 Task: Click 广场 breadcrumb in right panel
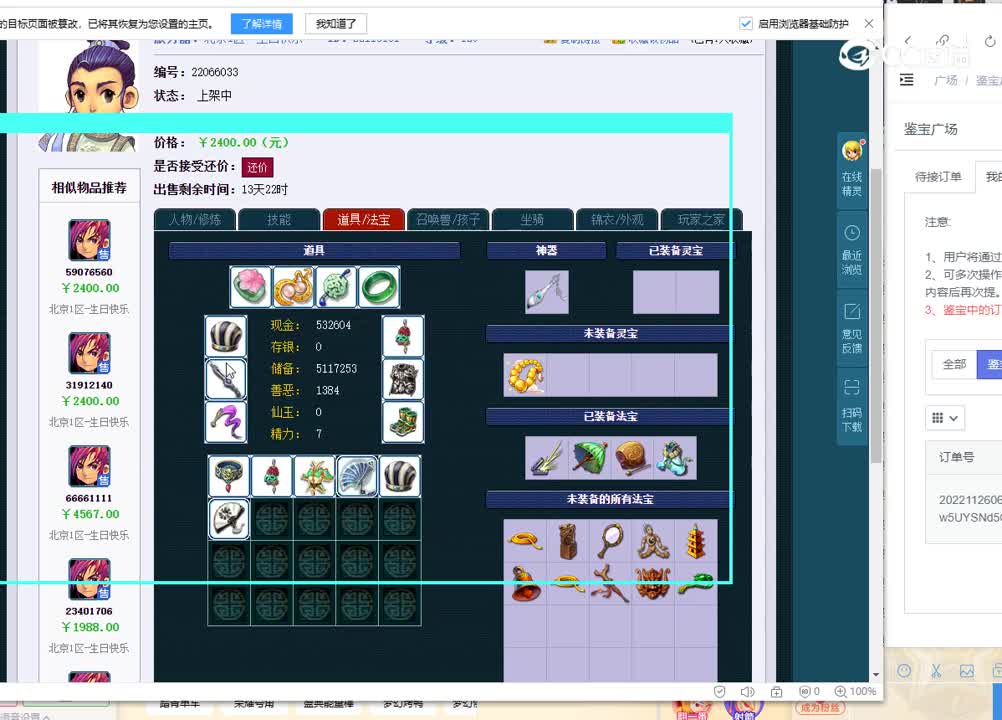[x=945, y=80]
